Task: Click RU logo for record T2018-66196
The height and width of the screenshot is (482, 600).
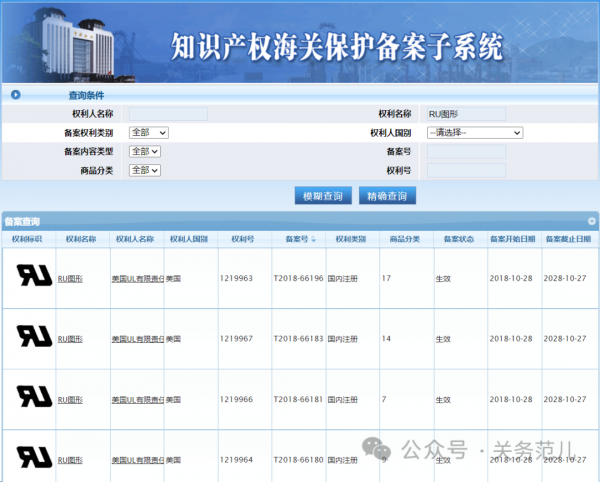Action: 34,277
